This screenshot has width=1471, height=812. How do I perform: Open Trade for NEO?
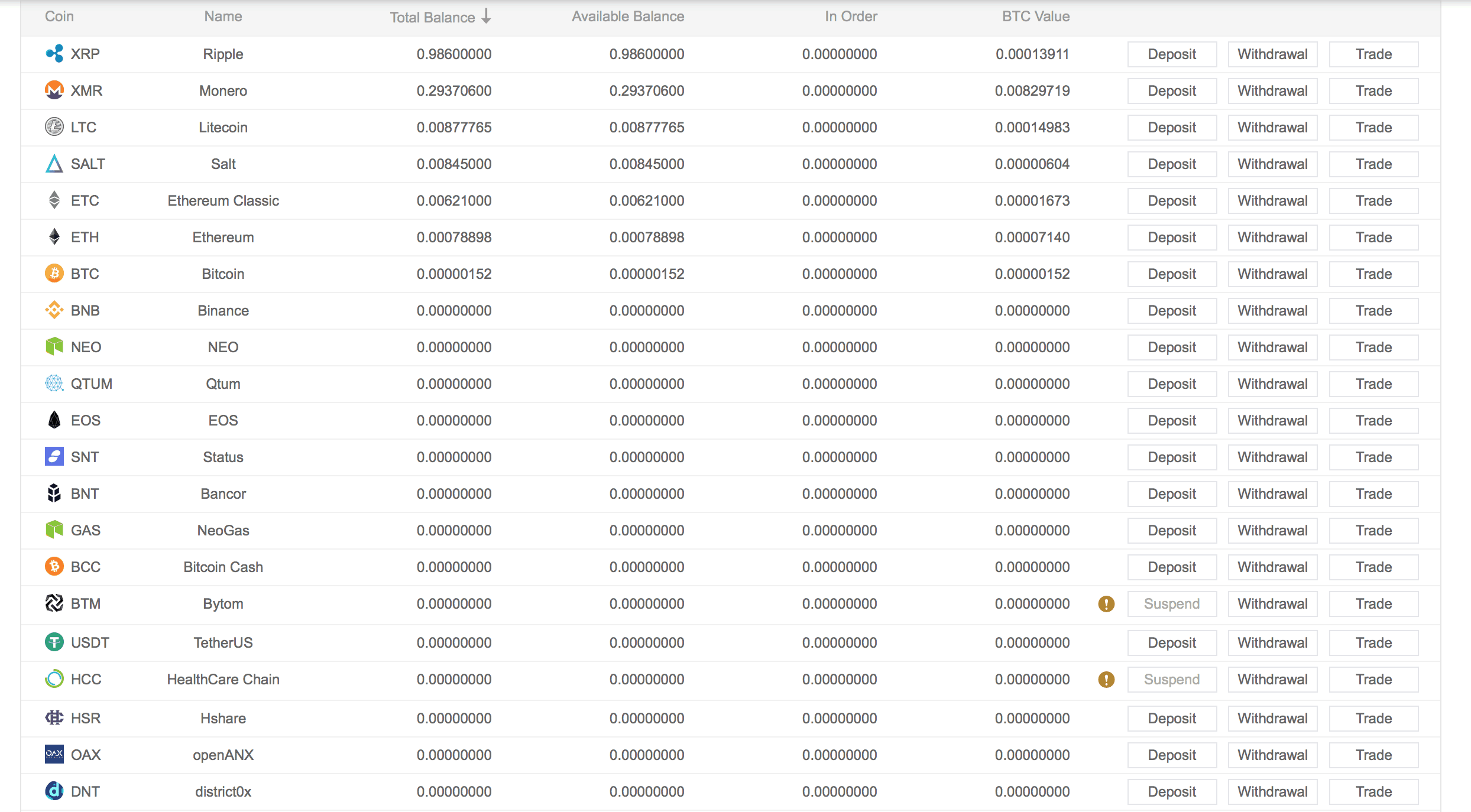(1374, 347)
